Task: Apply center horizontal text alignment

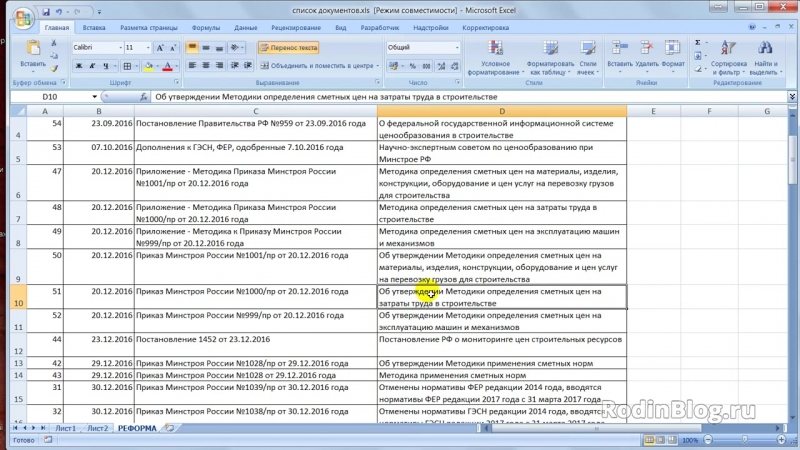Action: [206, 65]
